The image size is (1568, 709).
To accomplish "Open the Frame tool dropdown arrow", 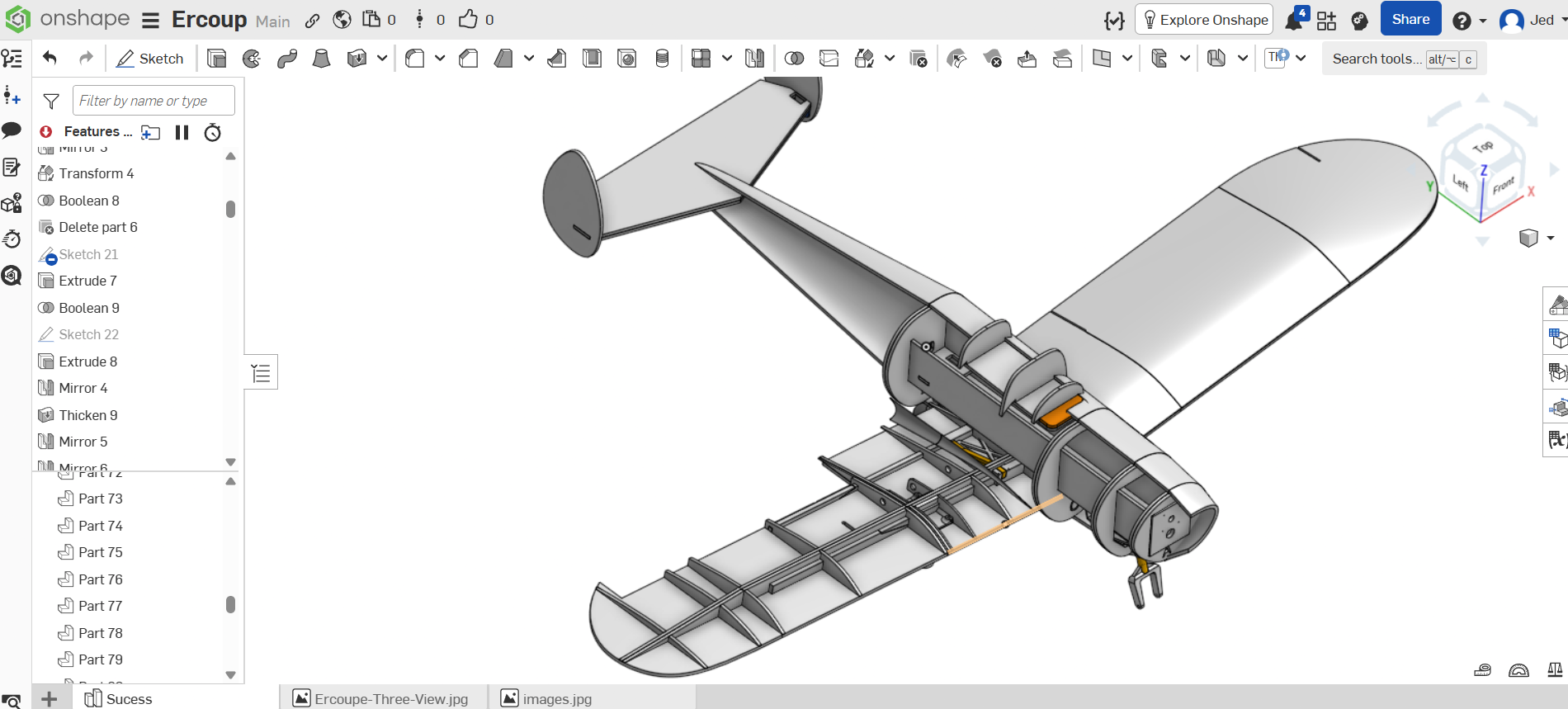I will 1185,59.
